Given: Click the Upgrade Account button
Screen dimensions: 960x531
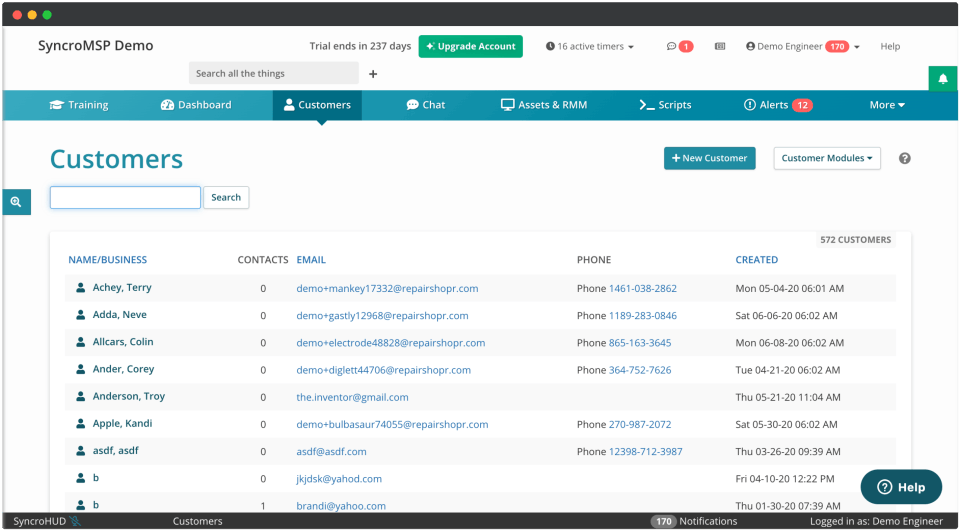Looking at the screenshot, I should [471, 47].
